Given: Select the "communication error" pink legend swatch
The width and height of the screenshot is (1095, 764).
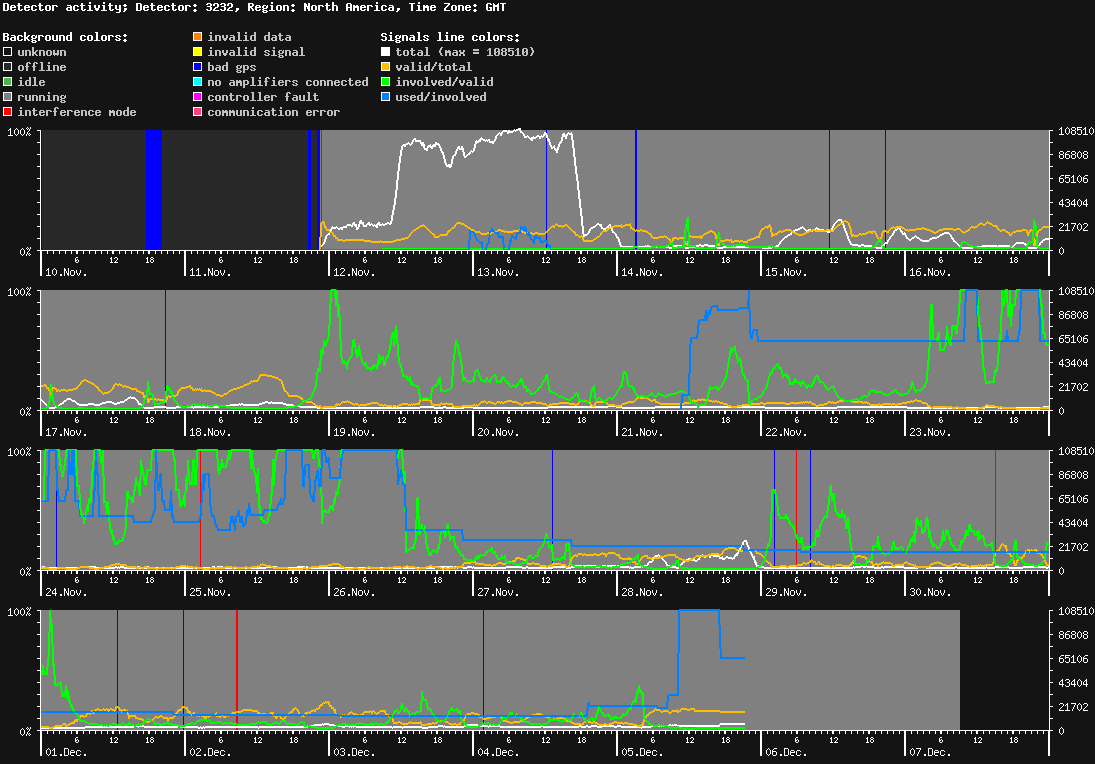Looking at the screenshot, I should (x=198, y=112).
